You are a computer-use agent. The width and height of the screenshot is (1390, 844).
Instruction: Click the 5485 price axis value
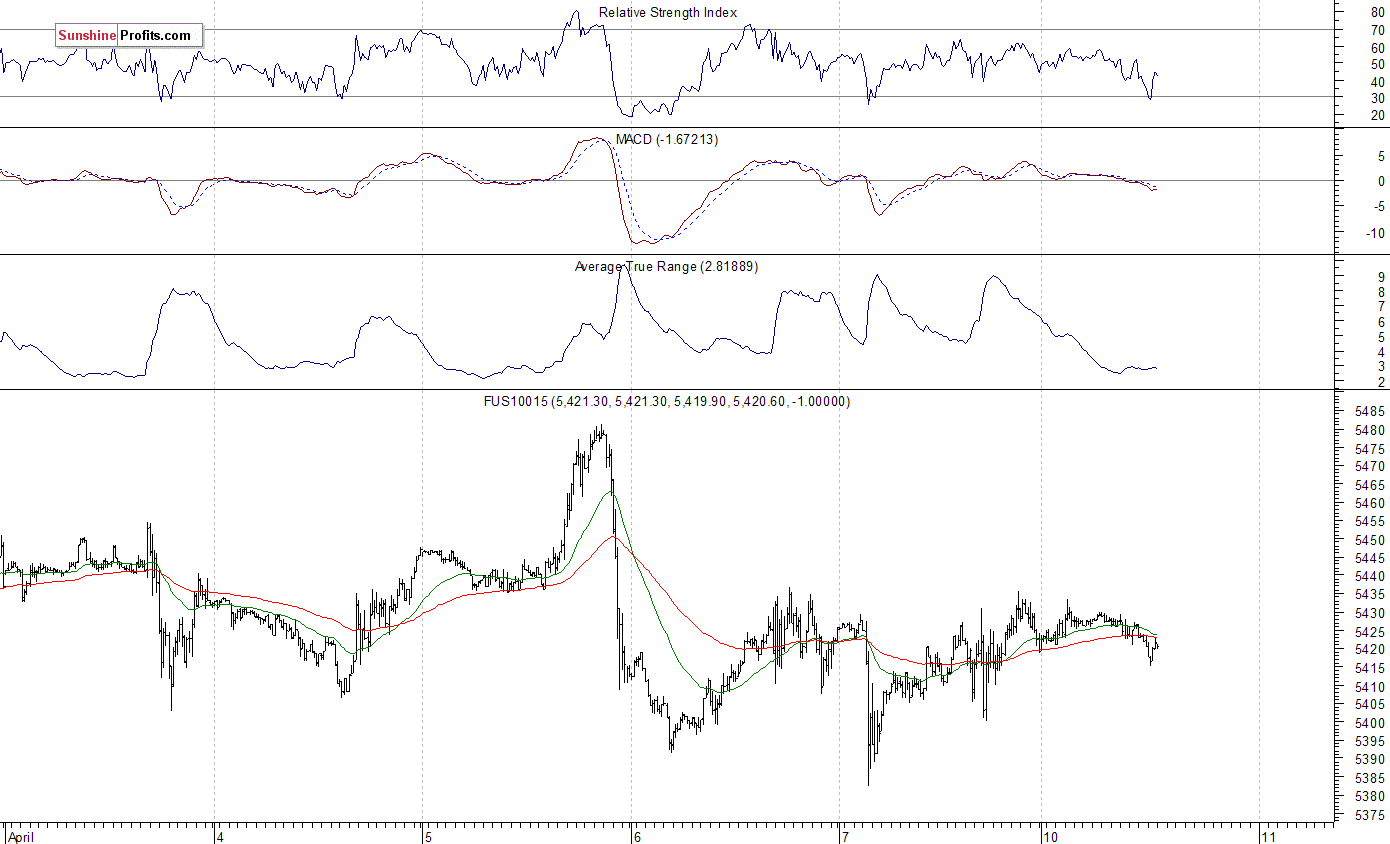tap(1369, 412)
